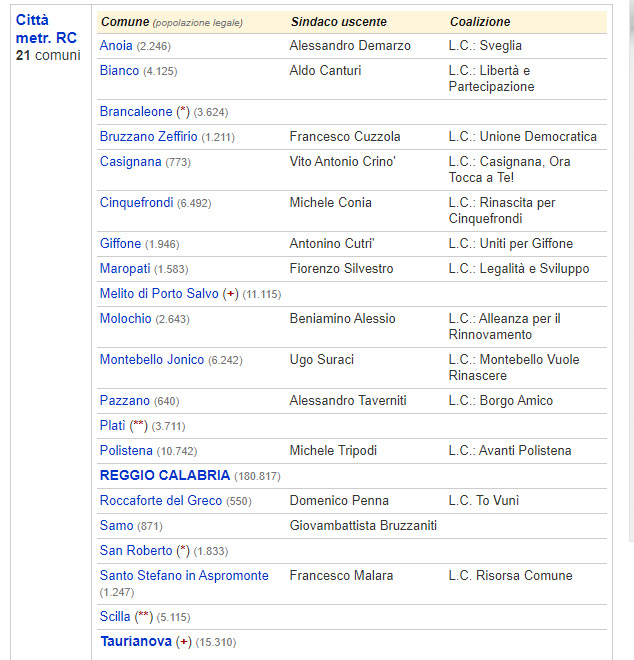This screenshot has width=634, height=660.
Task: Select the name Francesco Cuzzola
Action: point(345,136)
